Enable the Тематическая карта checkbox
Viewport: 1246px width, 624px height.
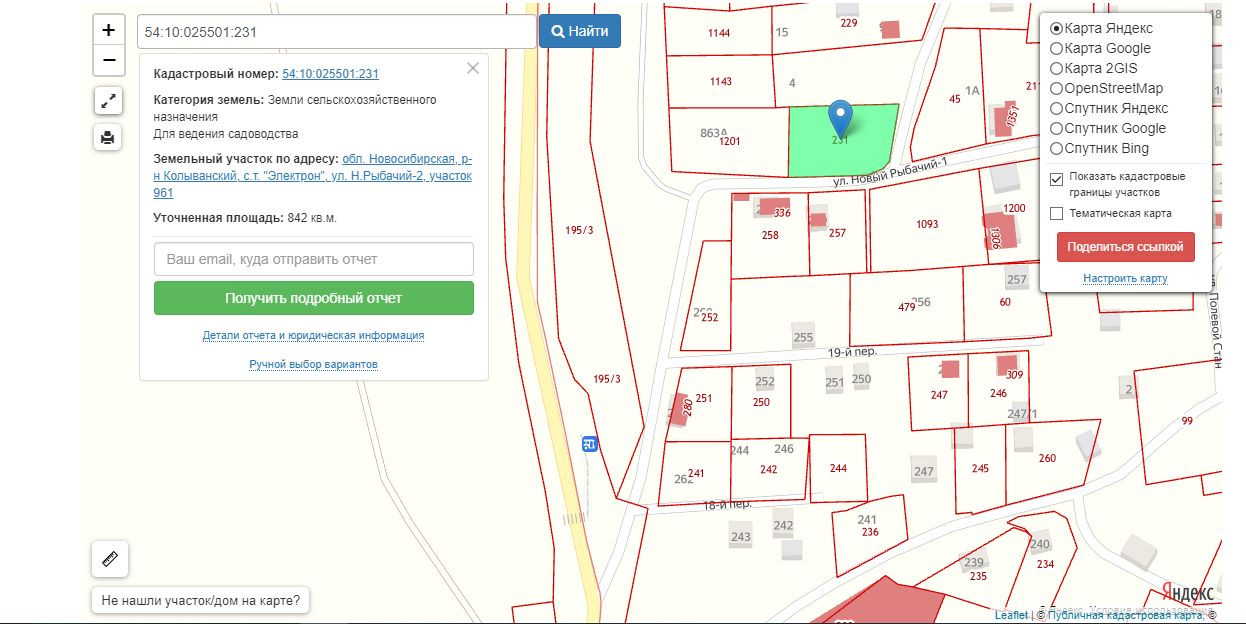tap(1057, 213)
